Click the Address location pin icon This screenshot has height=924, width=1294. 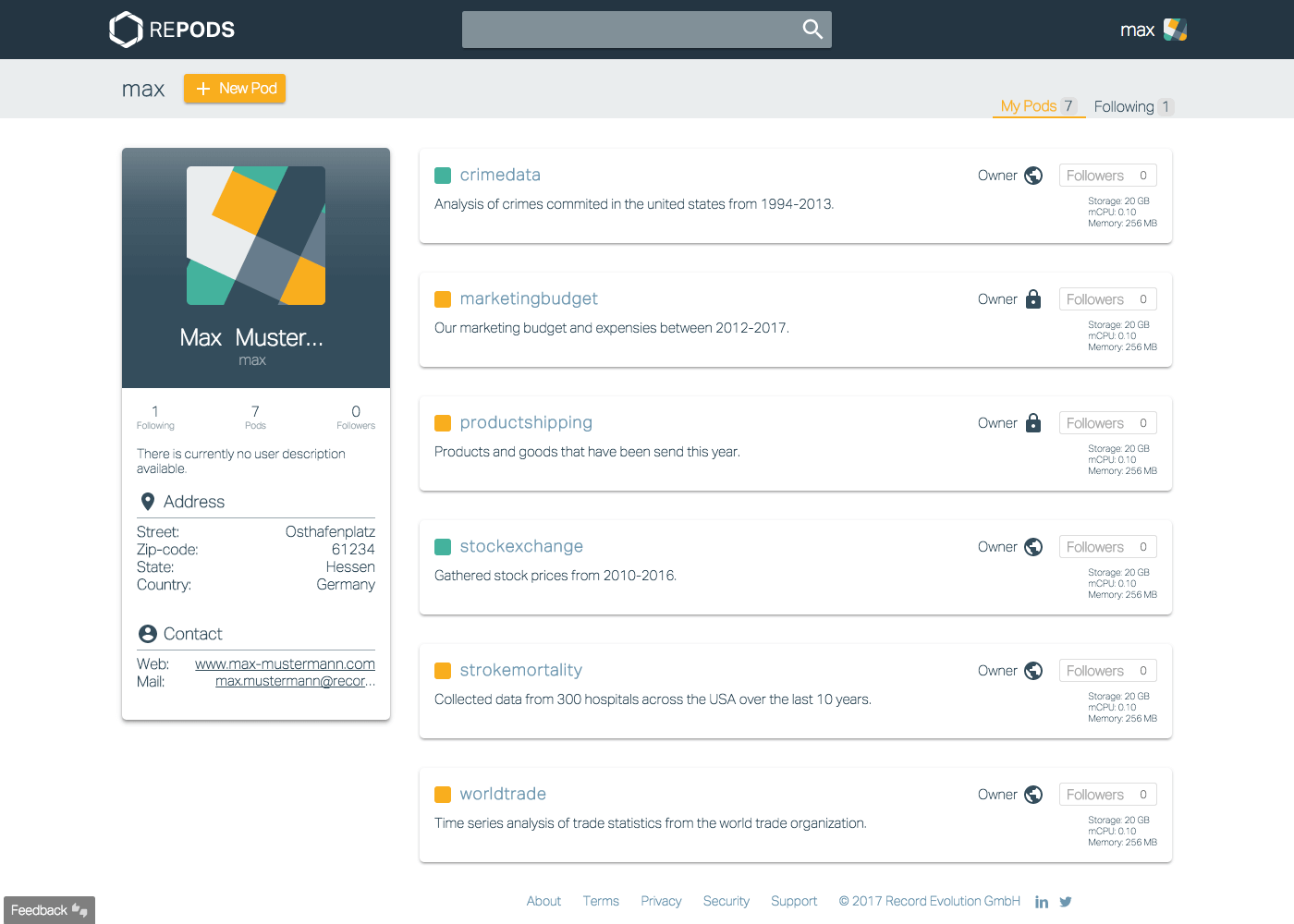pyautogui.click(x=148, y=501)
